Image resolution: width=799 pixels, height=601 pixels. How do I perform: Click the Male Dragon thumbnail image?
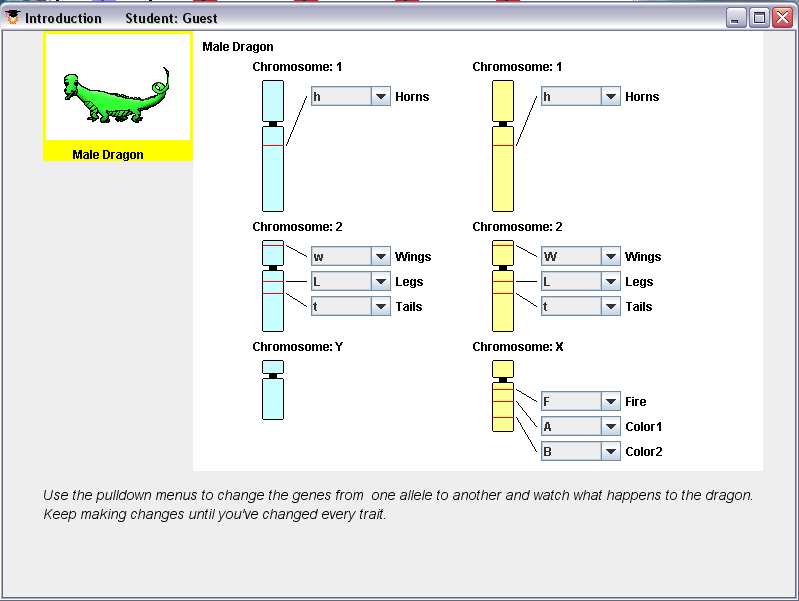[118, 87]
